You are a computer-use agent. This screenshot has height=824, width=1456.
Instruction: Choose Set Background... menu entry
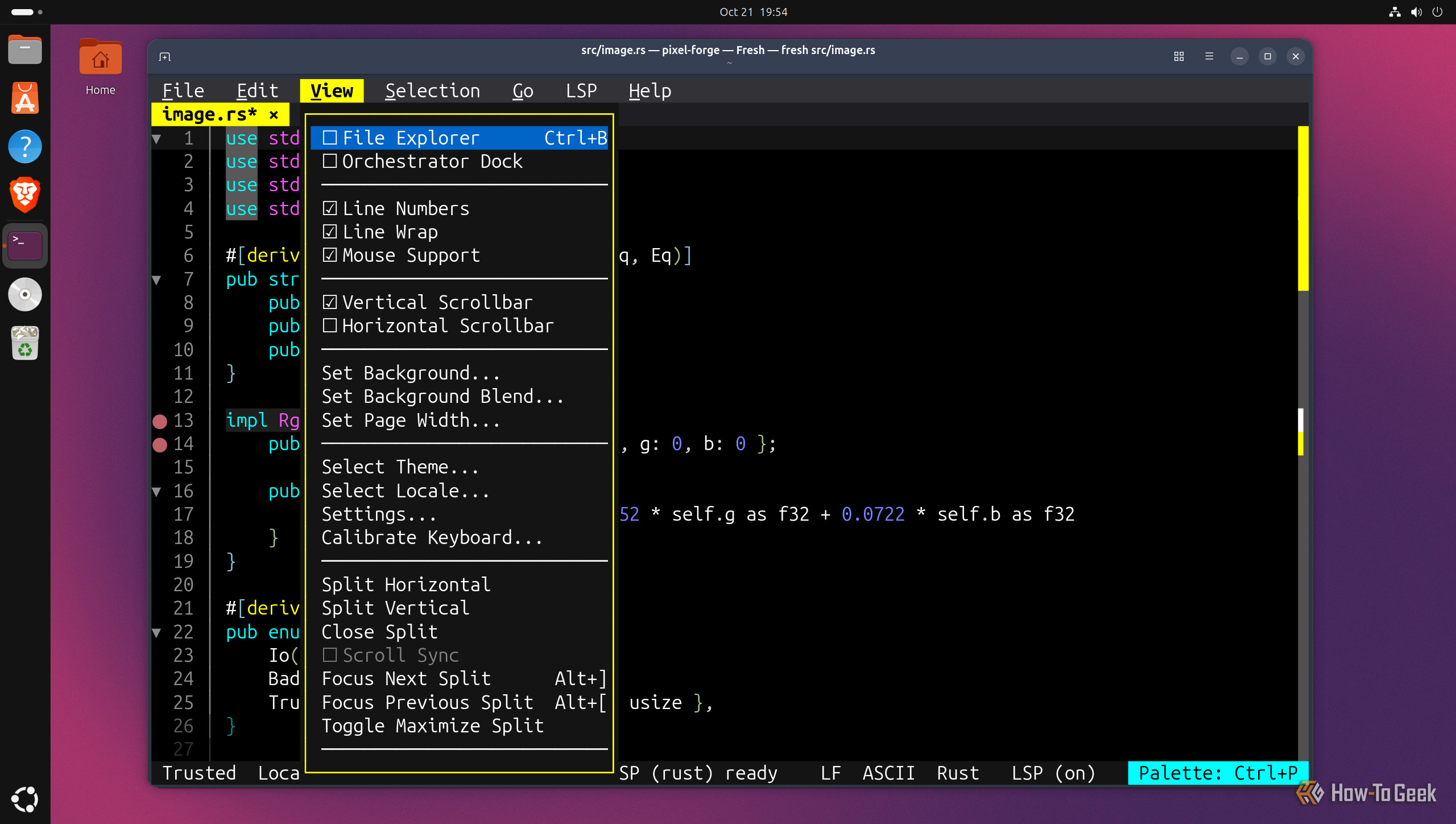coord(411,373)
